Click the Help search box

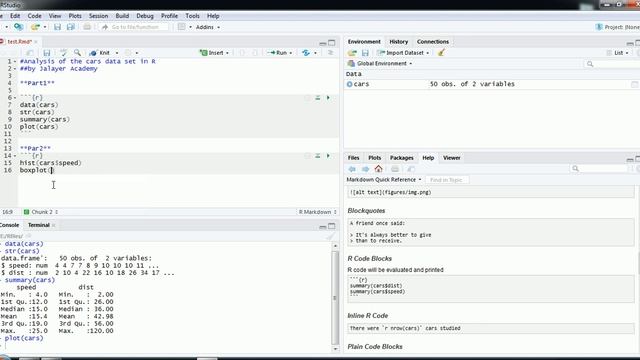pos(600,169)
